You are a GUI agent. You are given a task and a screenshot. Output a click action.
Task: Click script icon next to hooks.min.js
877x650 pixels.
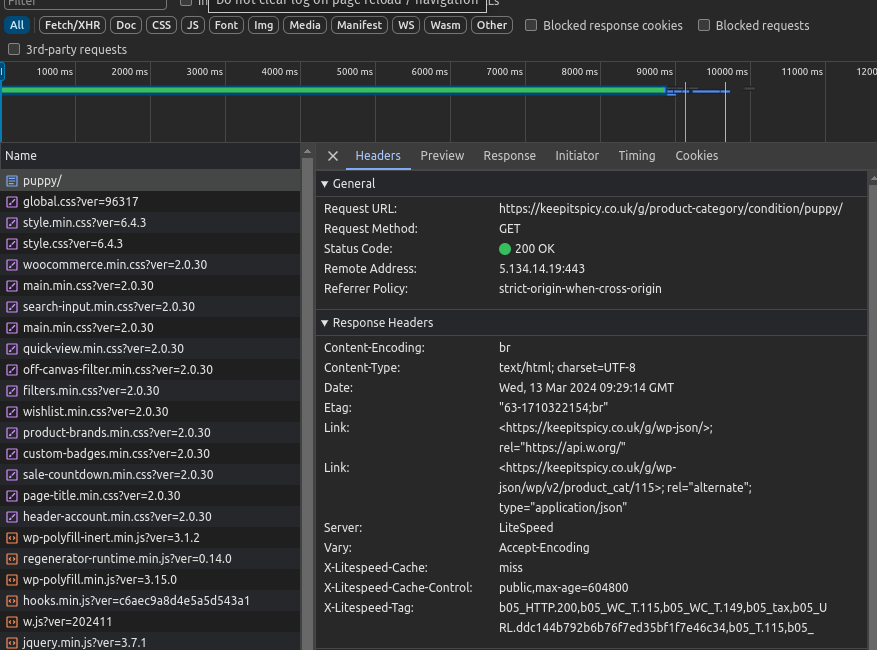(12, 601)
